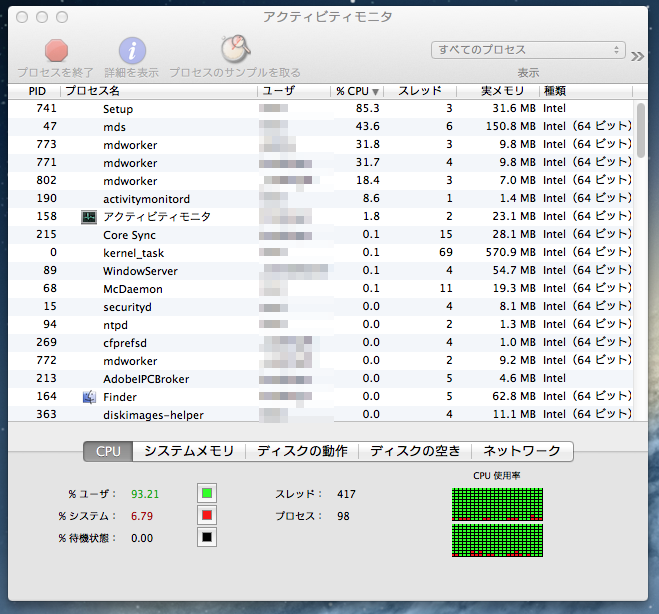
Task: Click the blue info inspect icon
Action: click(x=132, y=50)
